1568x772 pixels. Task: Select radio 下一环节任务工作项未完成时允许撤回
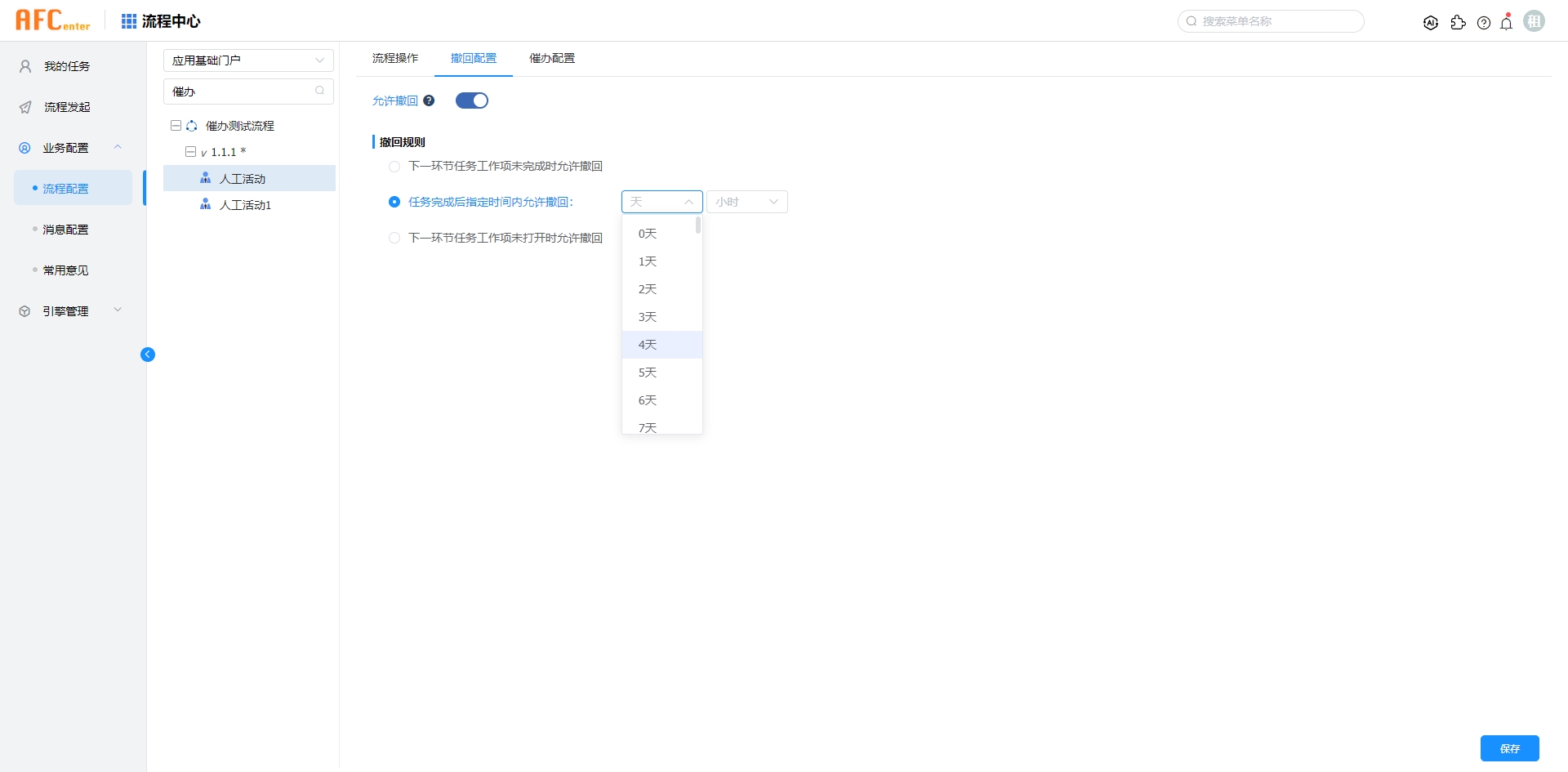[x=394, y=167]
